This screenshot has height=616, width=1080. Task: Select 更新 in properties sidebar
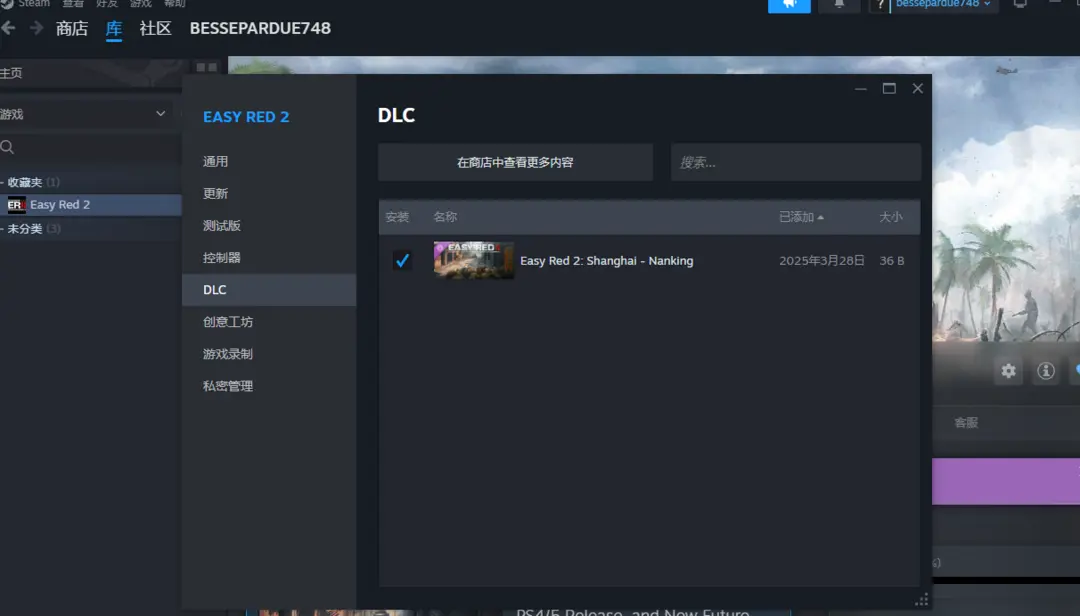click(269, 194)
